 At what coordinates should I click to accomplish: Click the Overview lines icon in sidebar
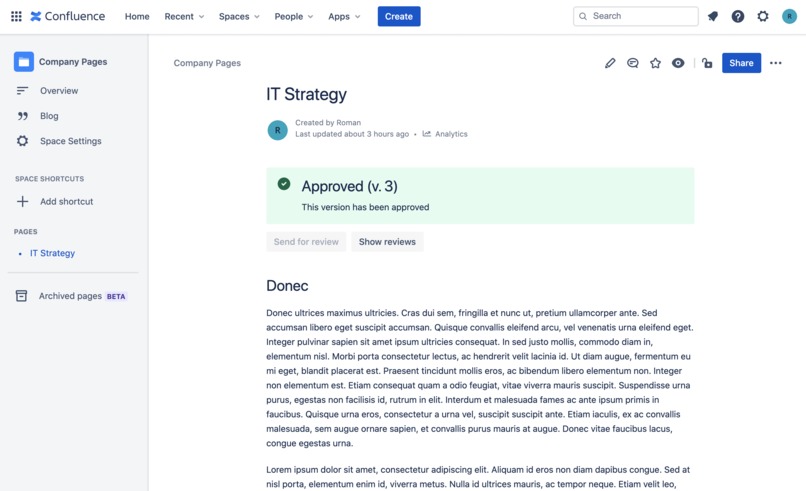22,90
